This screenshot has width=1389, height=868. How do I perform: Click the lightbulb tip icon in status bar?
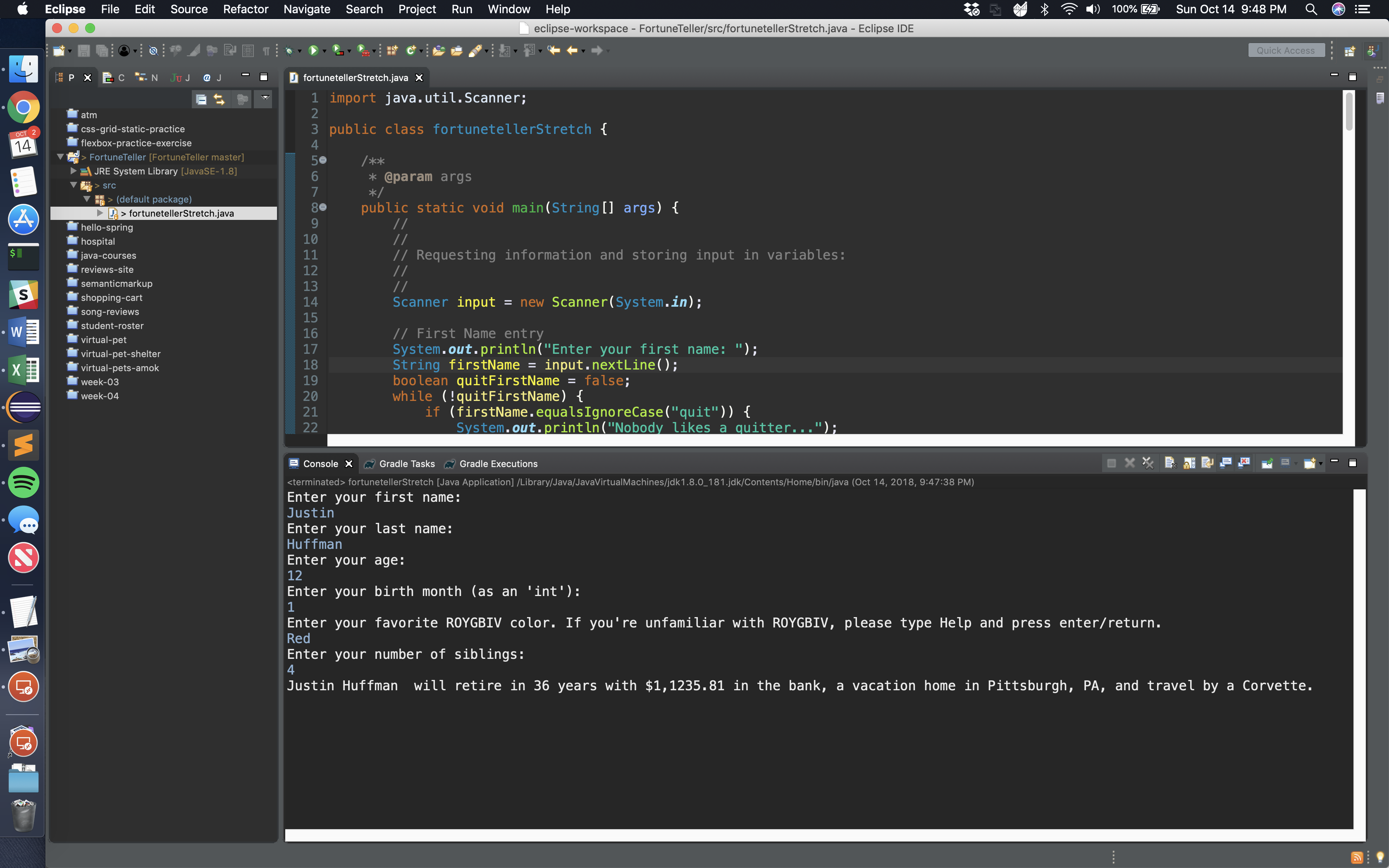(1380, 857)
